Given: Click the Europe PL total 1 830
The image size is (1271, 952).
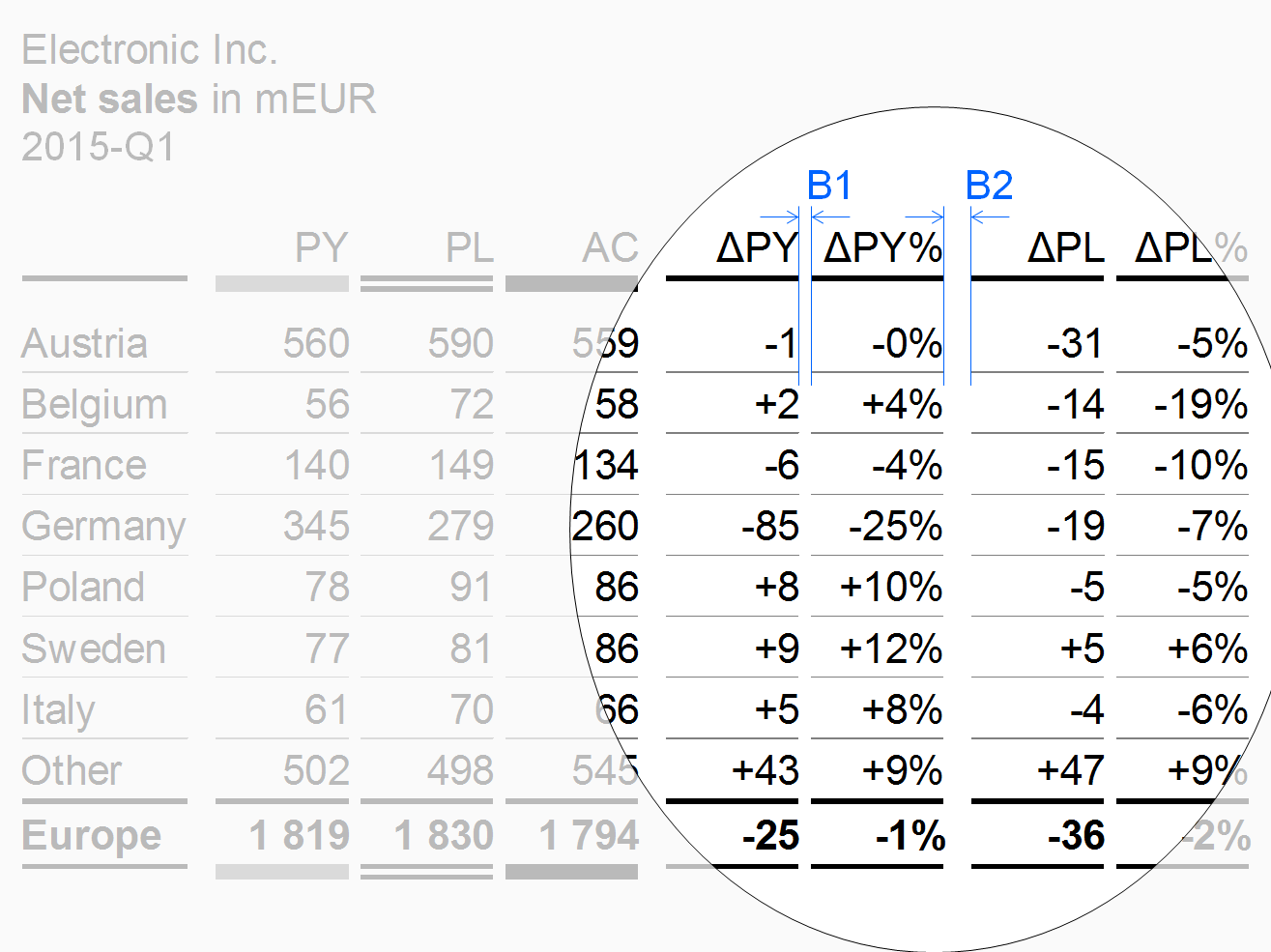Looking at the screenshot, I should [x=444, y=836].
